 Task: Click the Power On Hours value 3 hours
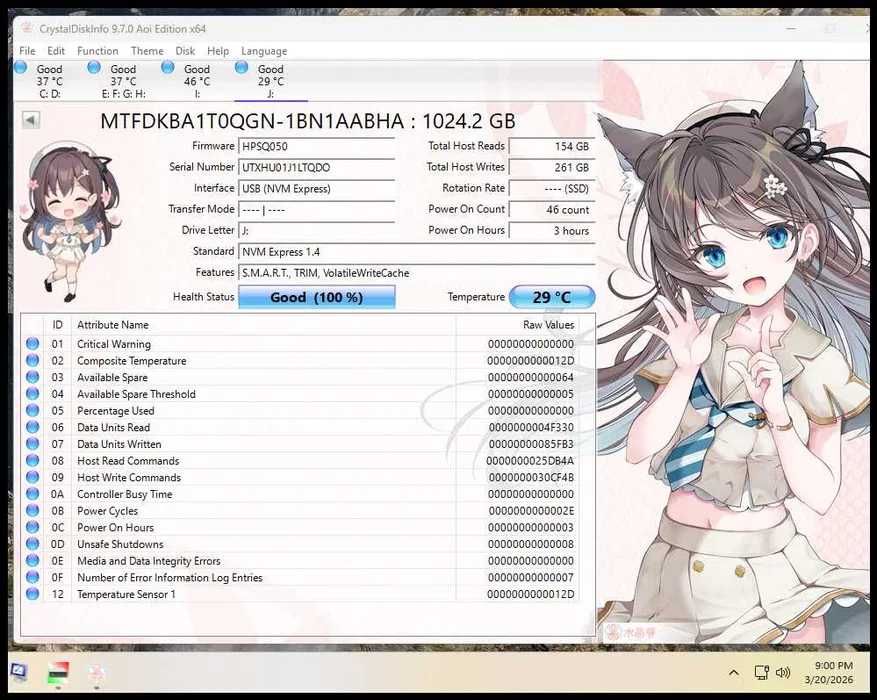click(552, 230)
